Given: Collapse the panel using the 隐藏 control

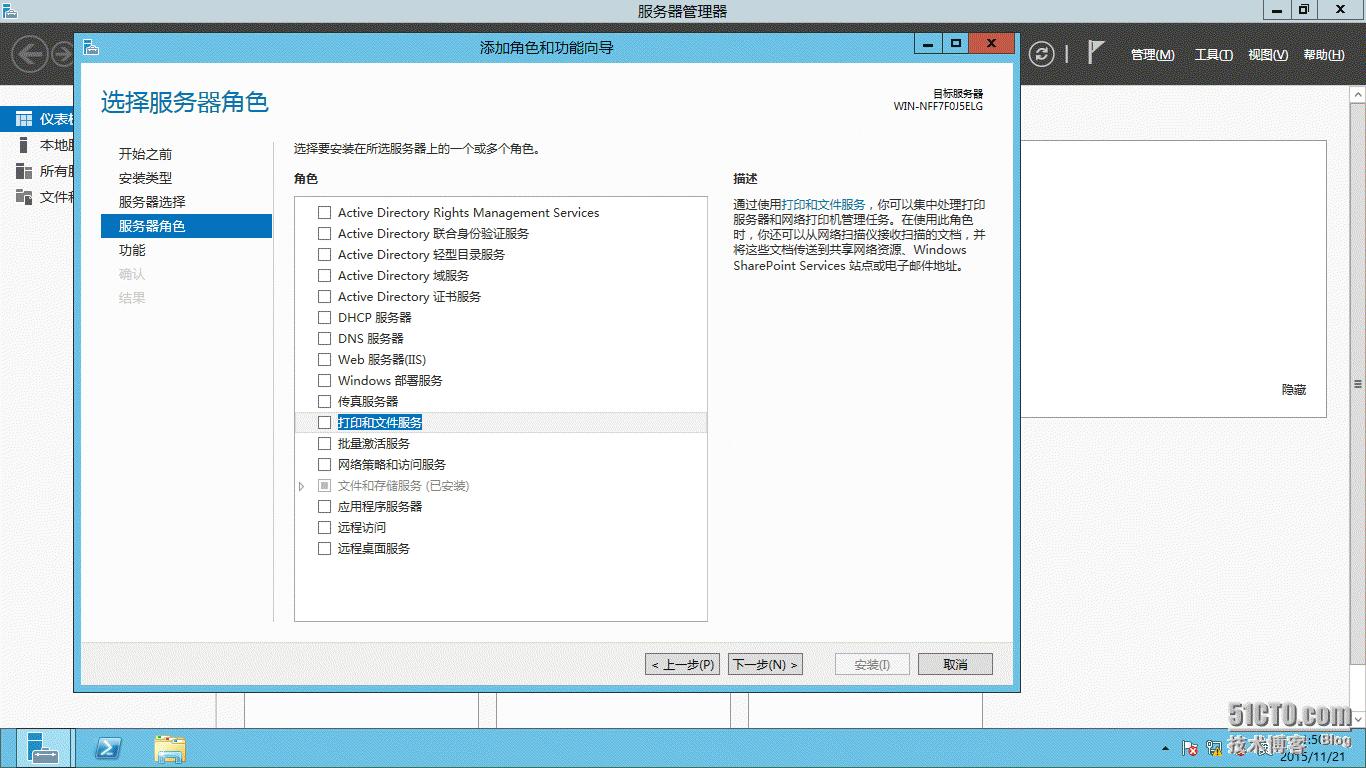Looking at the screenshot, I should pyautogui.click(x=1295, y=389).
